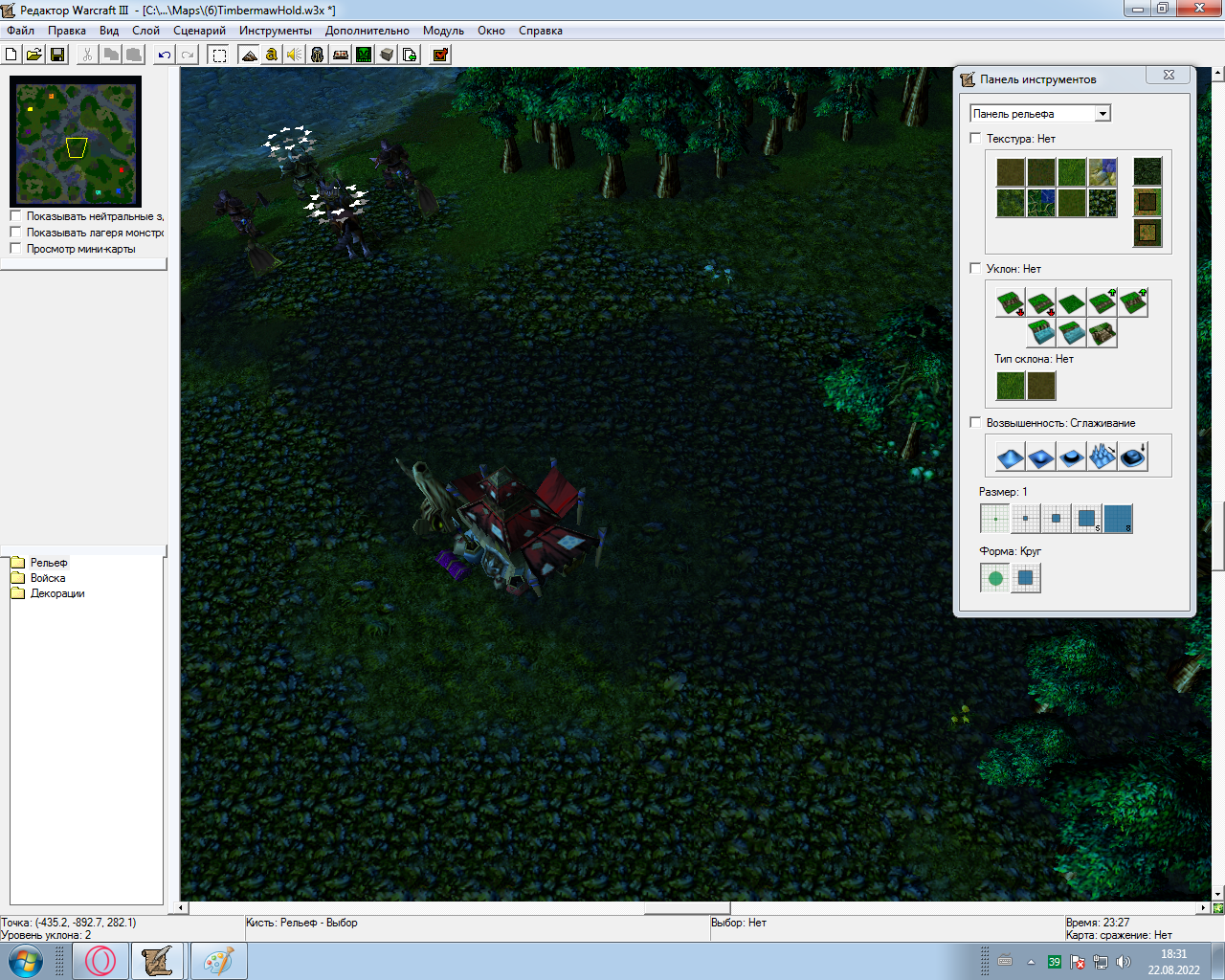Select the raise cliff two levels tool
Screen dimensions: 1225x980
point(1133,303)
